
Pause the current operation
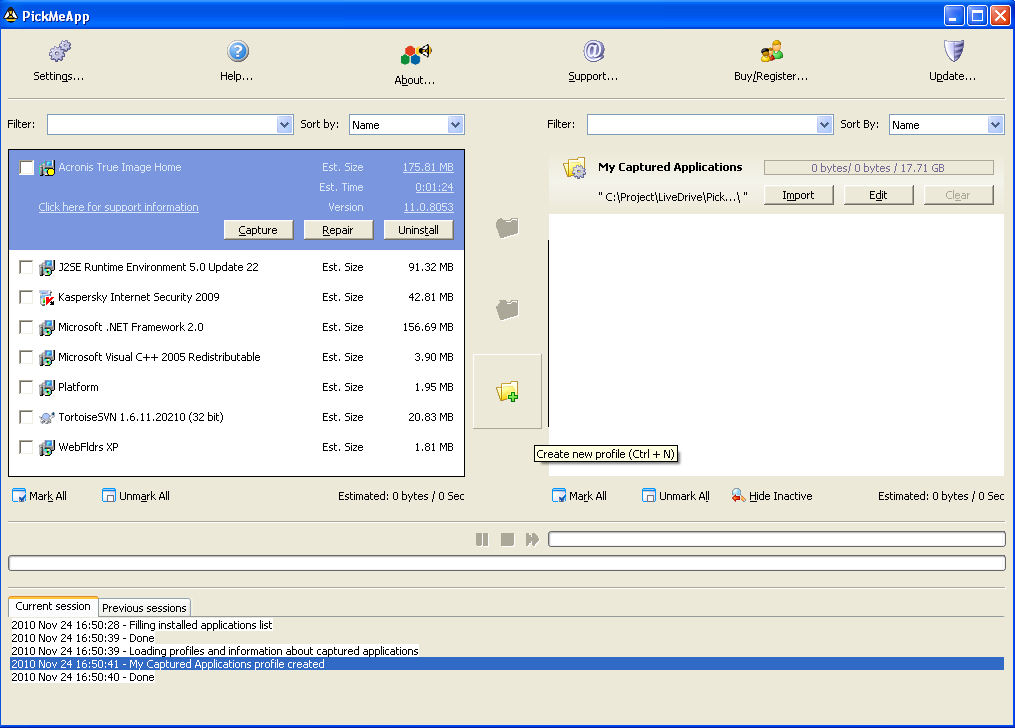[x=482, y=539]
